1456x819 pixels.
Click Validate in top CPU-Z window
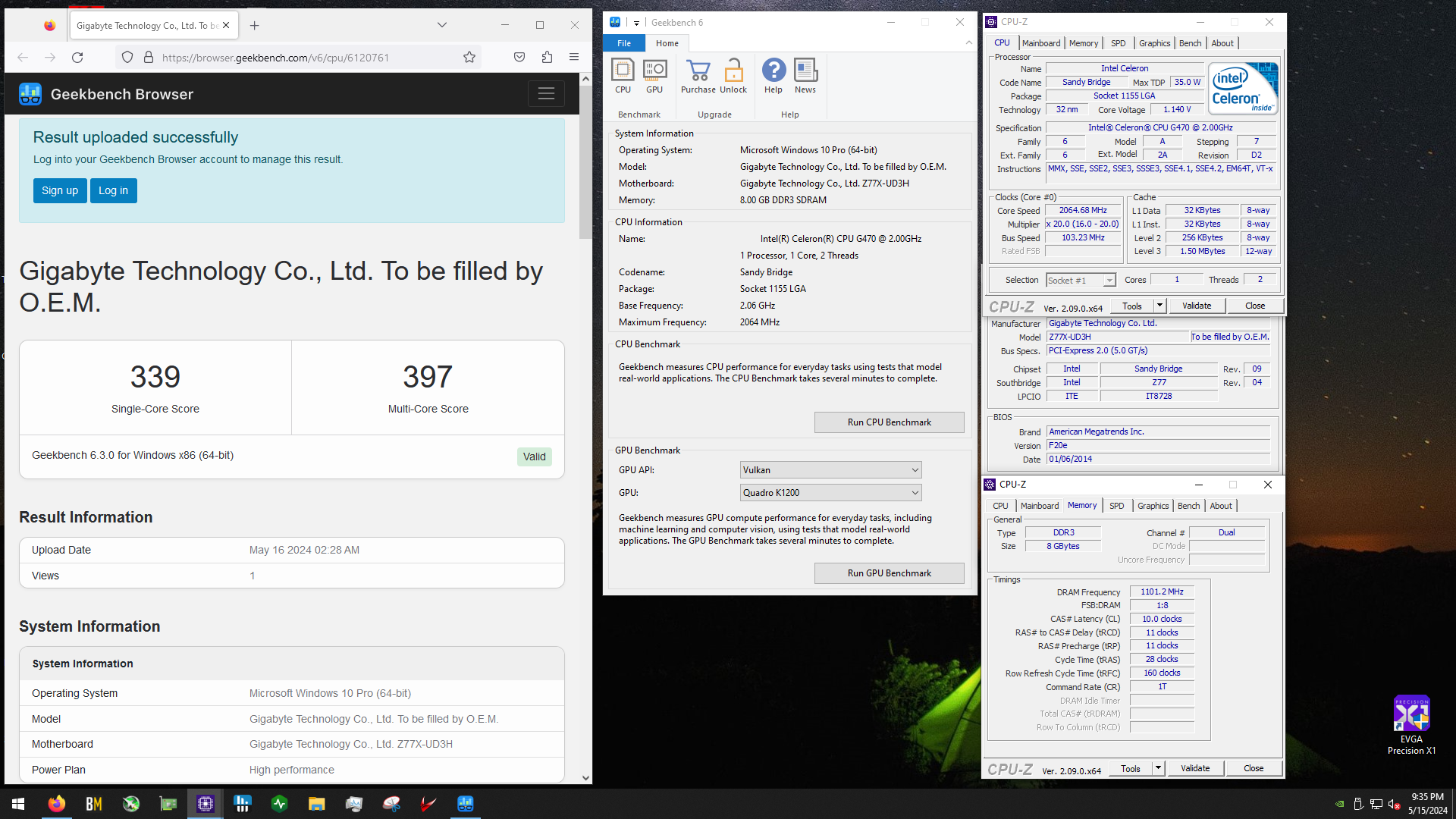click(x=1197, y=306)
